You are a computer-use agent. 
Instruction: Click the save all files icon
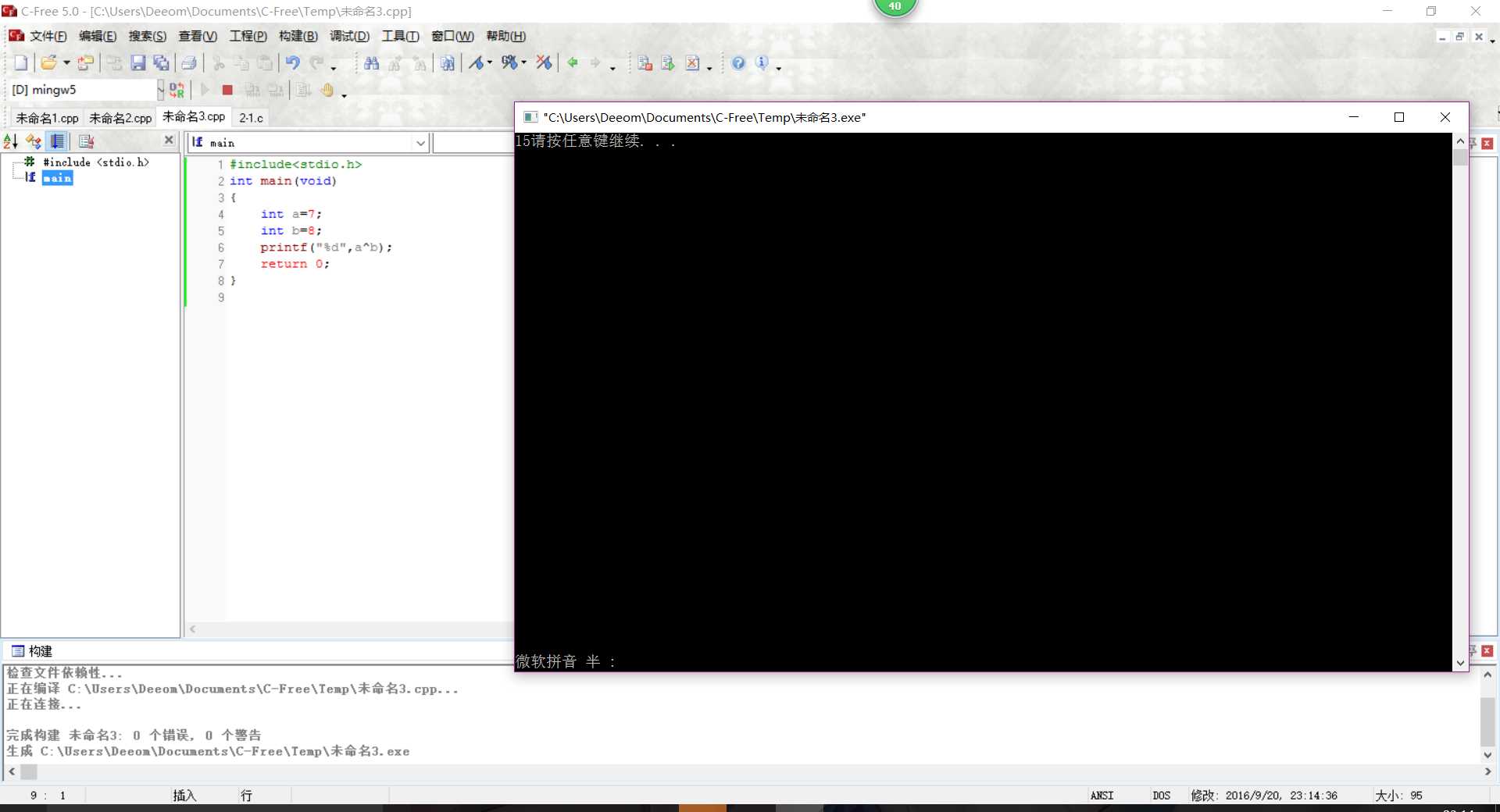click(161, 63)
